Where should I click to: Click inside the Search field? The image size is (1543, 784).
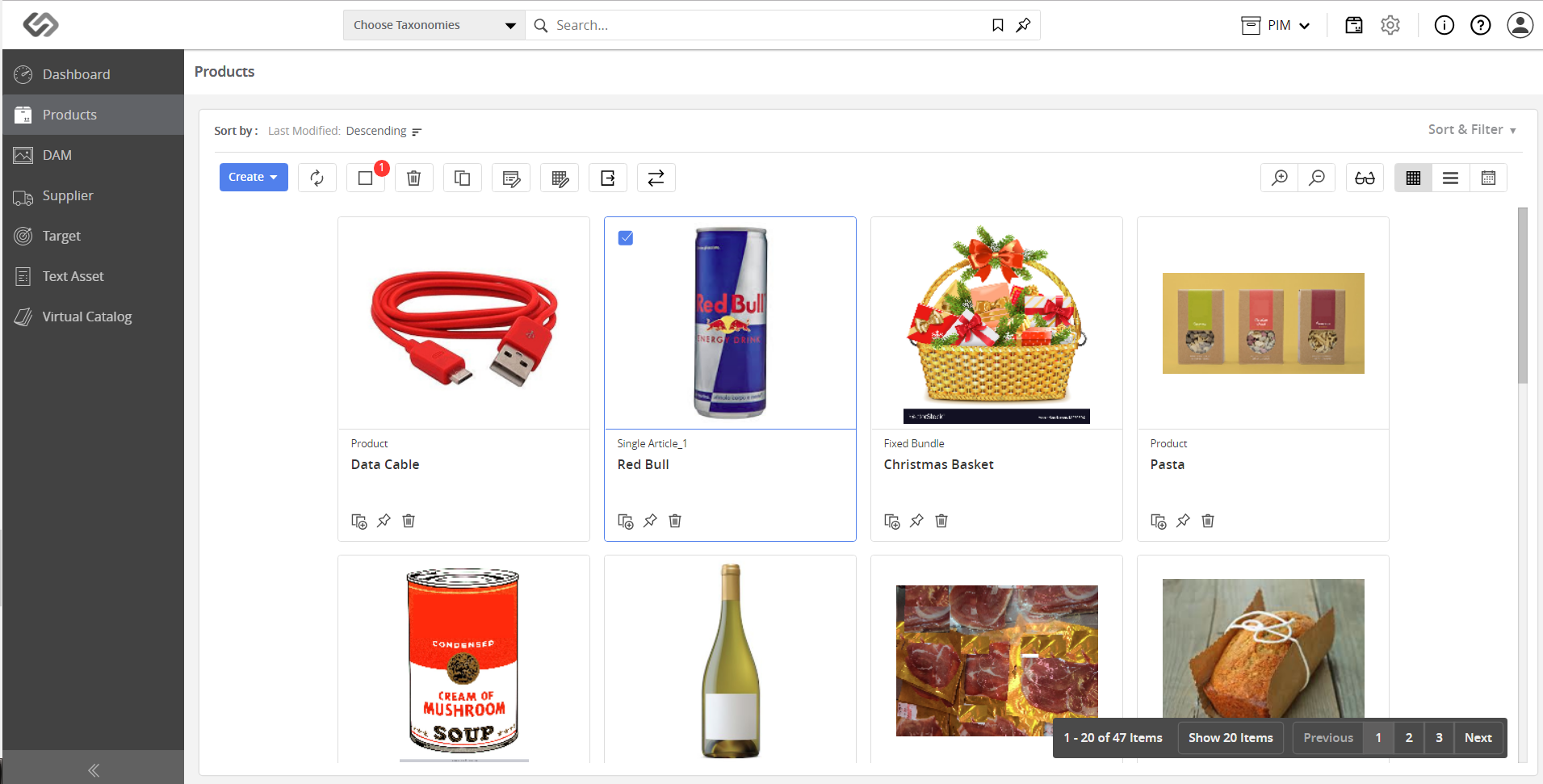[767, 25]
